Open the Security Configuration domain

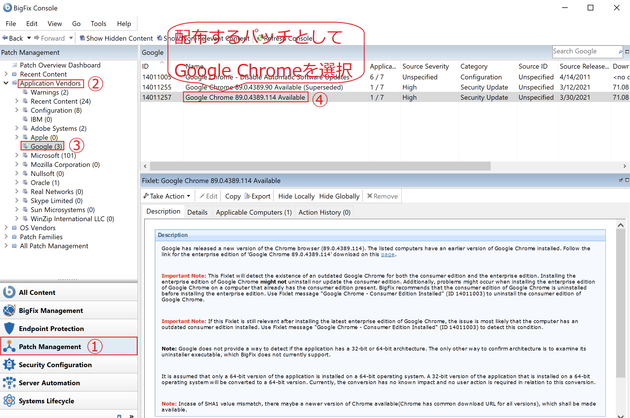coord(68,365)
